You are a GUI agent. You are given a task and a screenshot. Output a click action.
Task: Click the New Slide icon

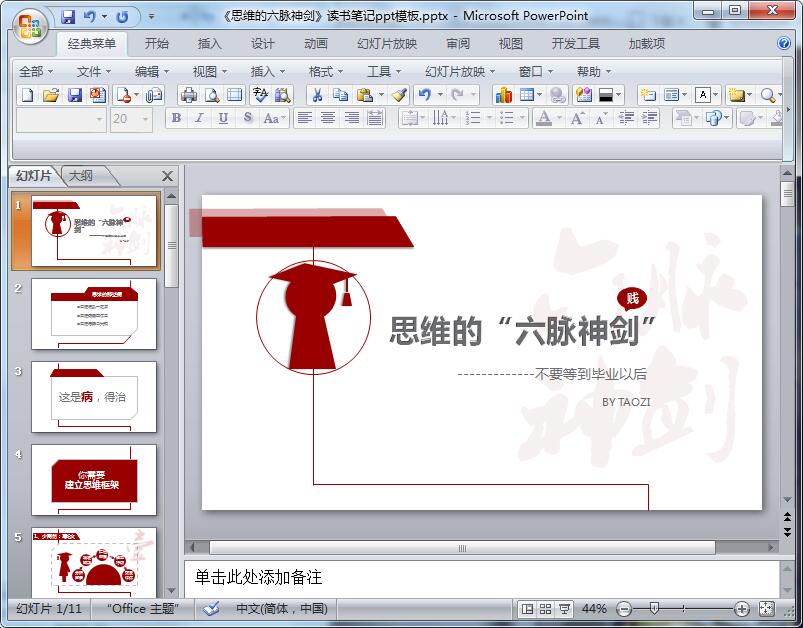[x=648, y=95]
